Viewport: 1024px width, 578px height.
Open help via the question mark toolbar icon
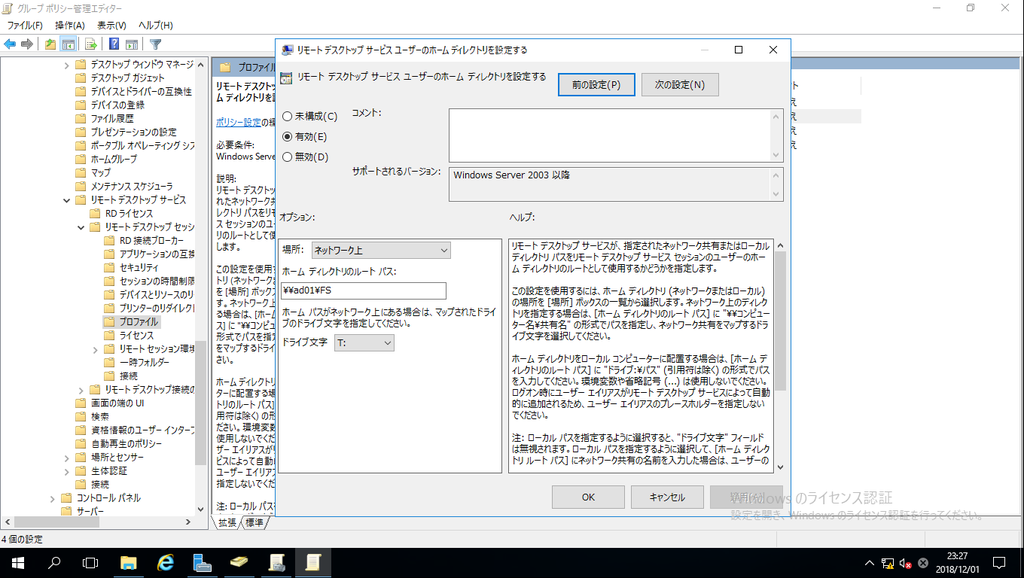(x=113, y=43)
